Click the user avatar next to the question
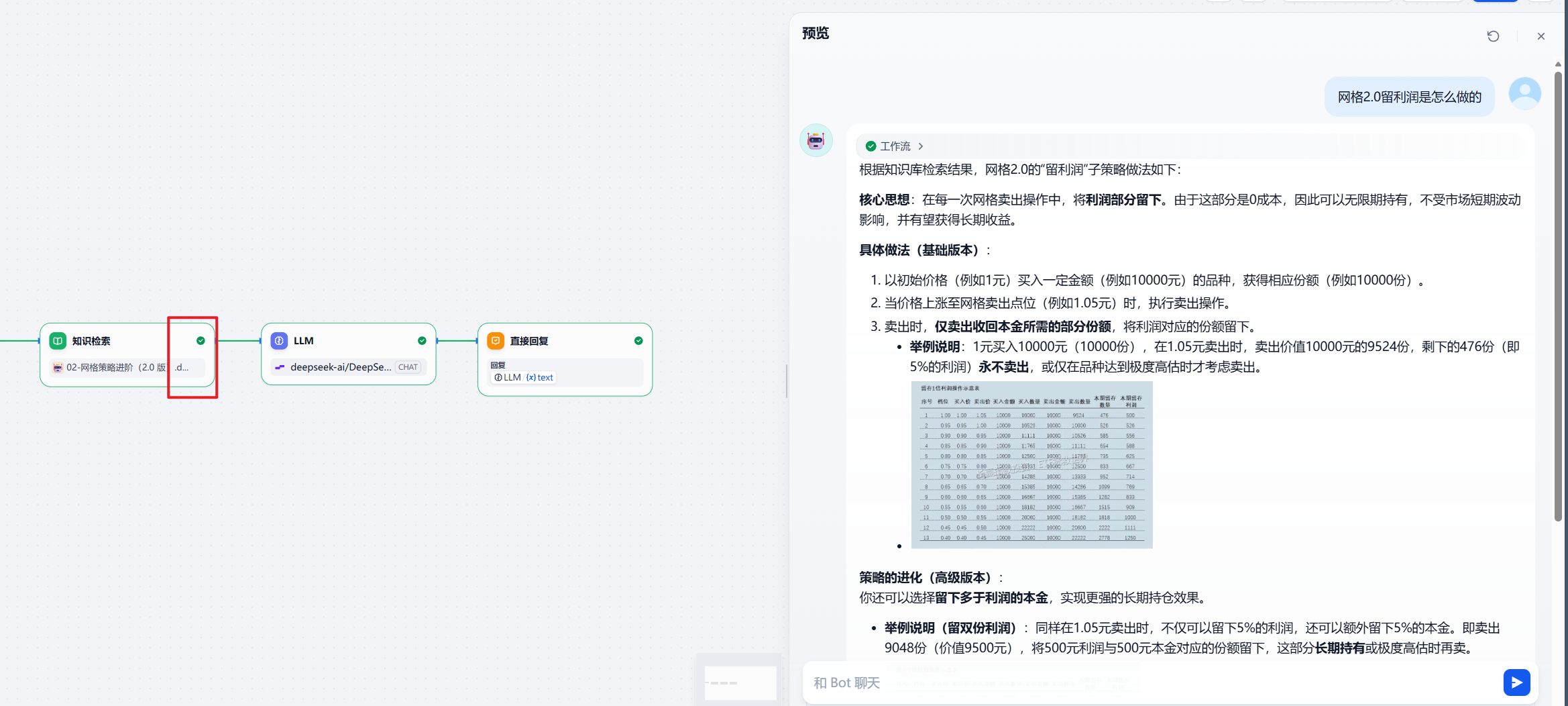 (1524, 93)
